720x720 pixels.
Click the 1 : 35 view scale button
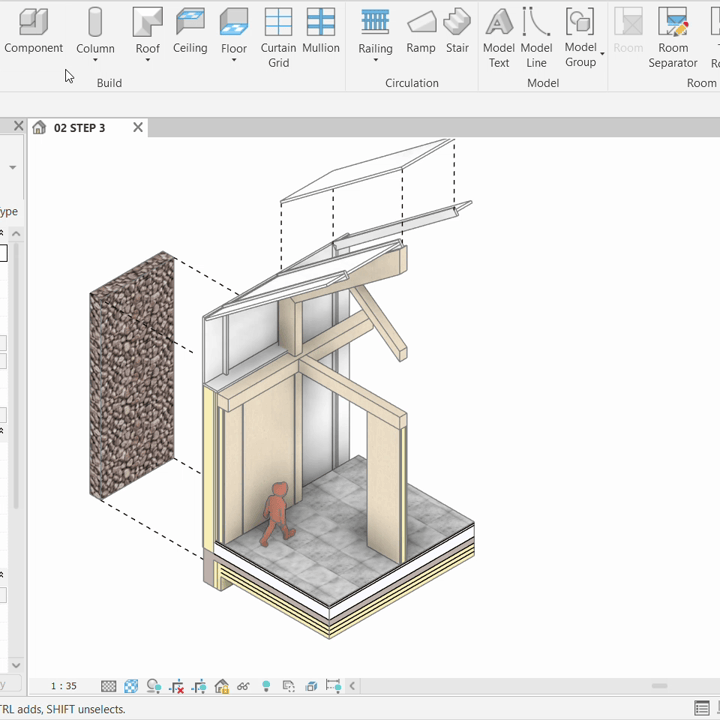coord(63,687)
